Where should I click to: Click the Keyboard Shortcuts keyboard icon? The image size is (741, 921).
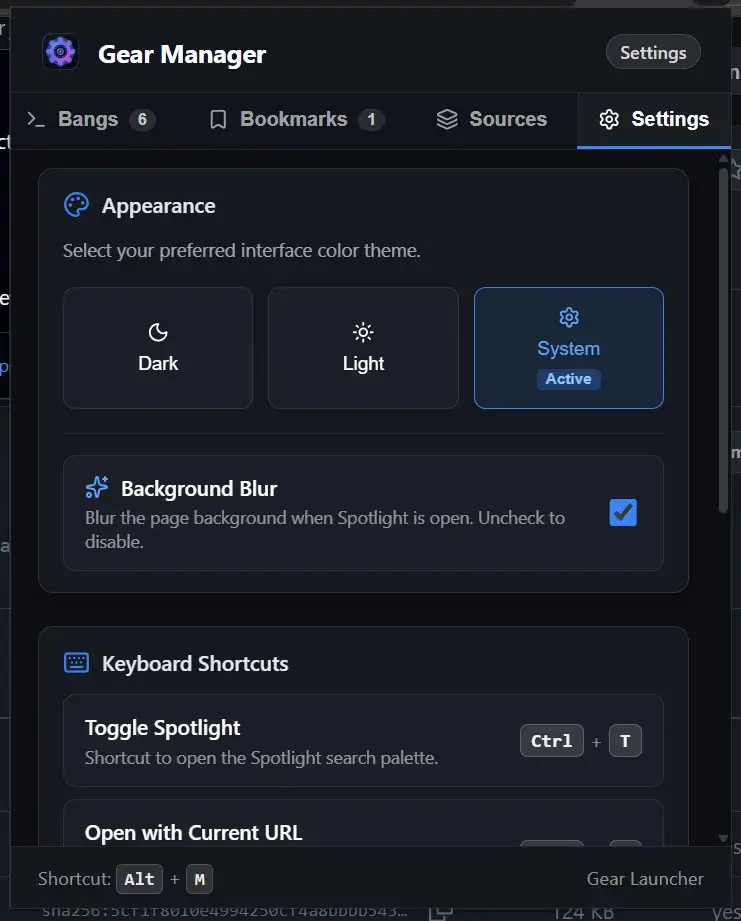(76, 663)
